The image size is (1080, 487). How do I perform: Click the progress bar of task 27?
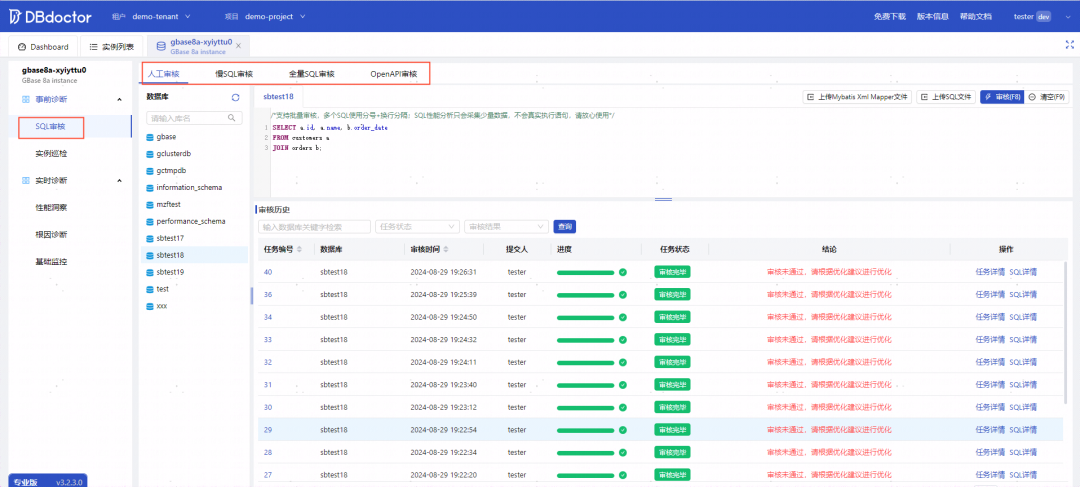585,475
